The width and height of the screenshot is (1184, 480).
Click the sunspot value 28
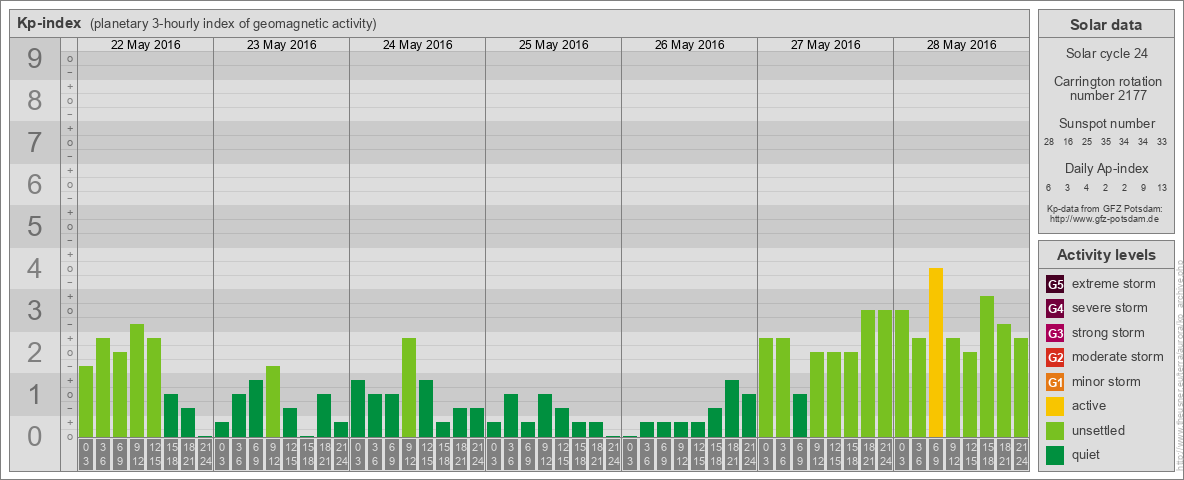[x=1049, y=142]
